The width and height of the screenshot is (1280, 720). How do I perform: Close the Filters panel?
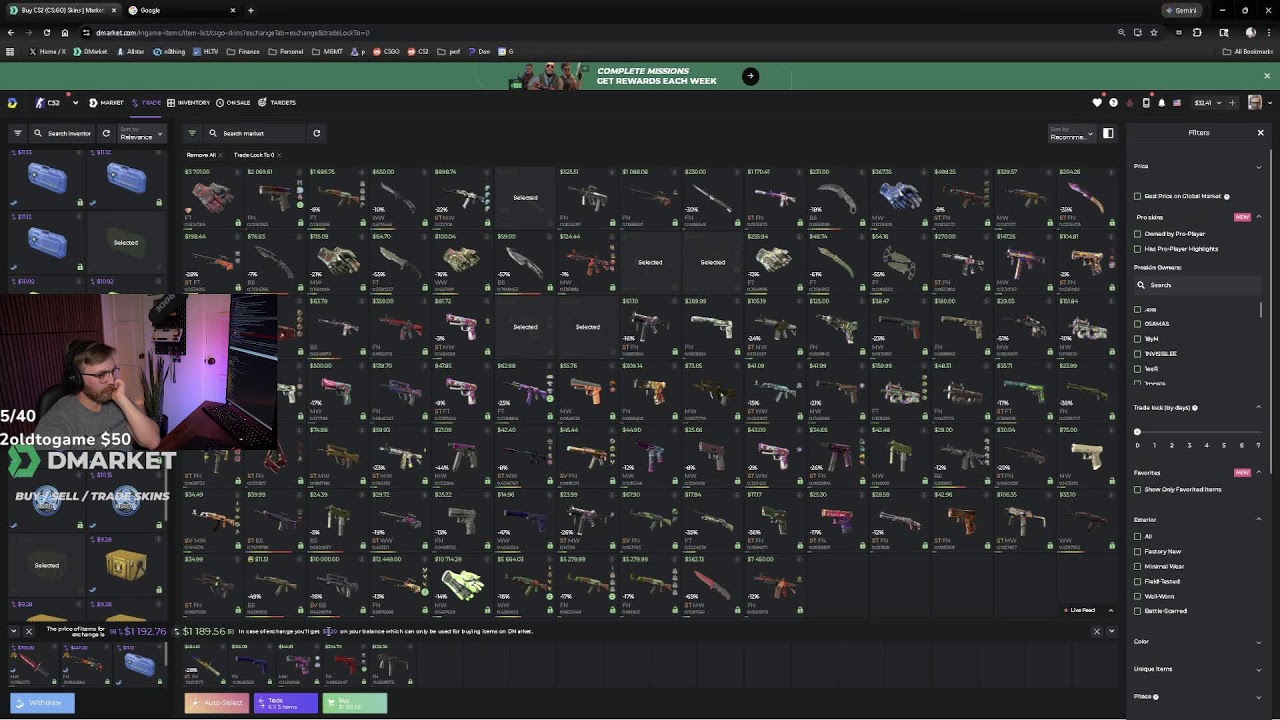pyautogui.click(x=1260, y=133)
